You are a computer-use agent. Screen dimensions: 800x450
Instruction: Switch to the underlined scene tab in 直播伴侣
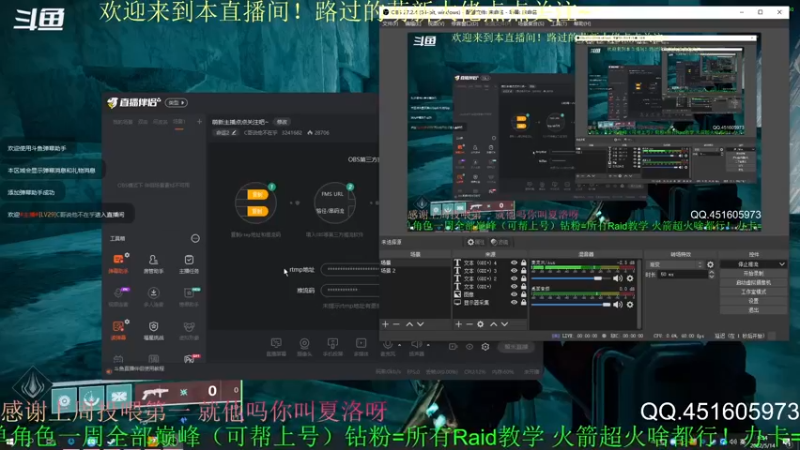click(x=179, y=122)
